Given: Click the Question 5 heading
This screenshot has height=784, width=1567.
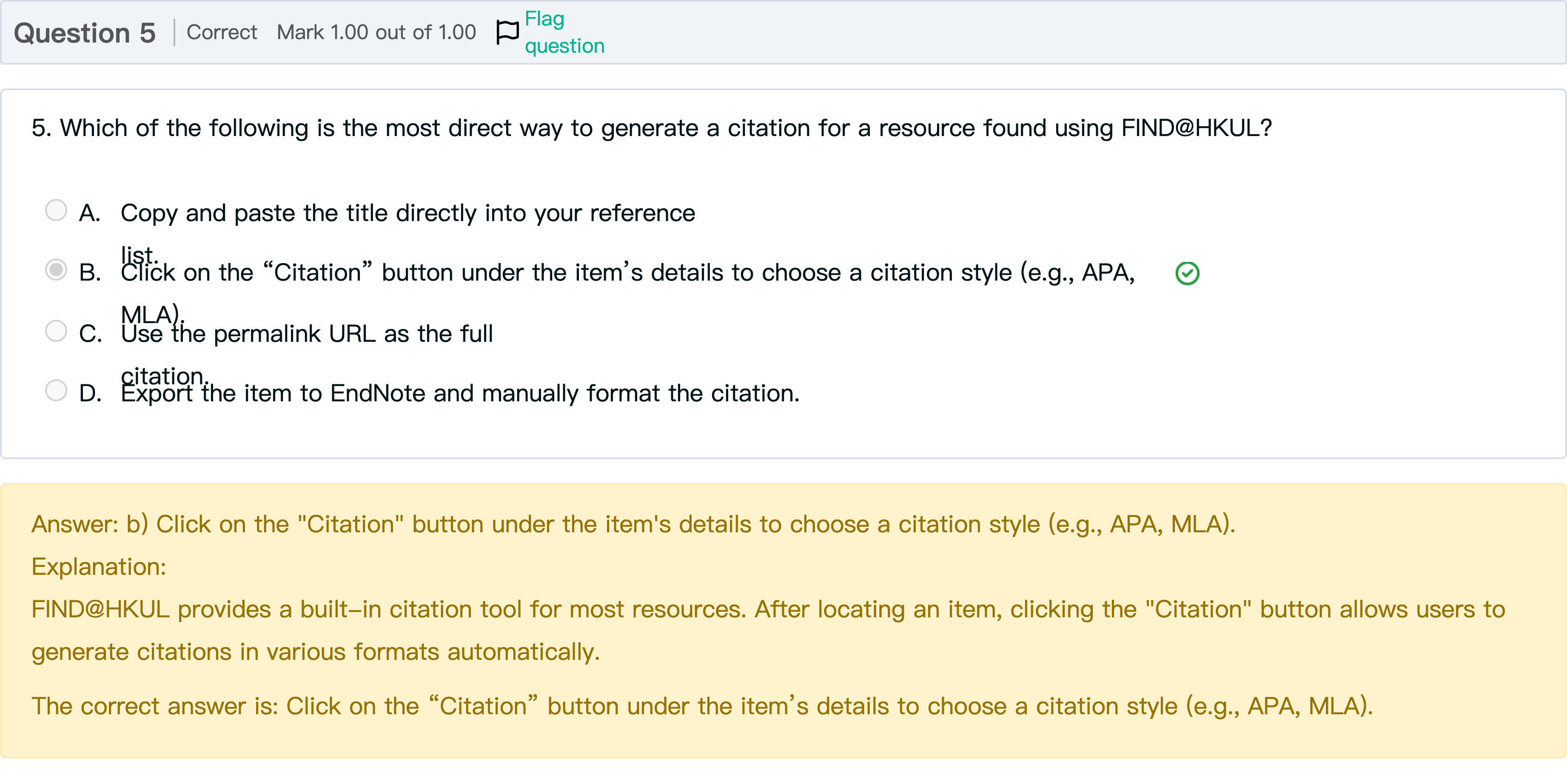Looking at the screenshot, I should tap(85, 33).
